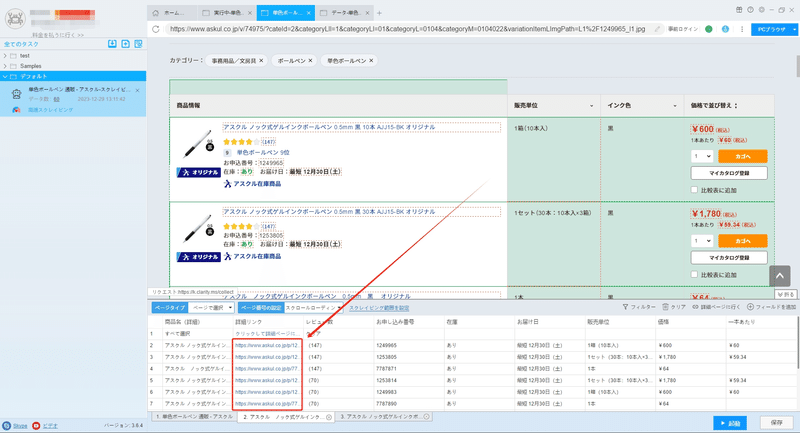Image resolution: width=800 pixels, height=433 pixels.
Task: Close bottom tab 2. アスクル ノック式ゲルインク
Action: (329, 417)
